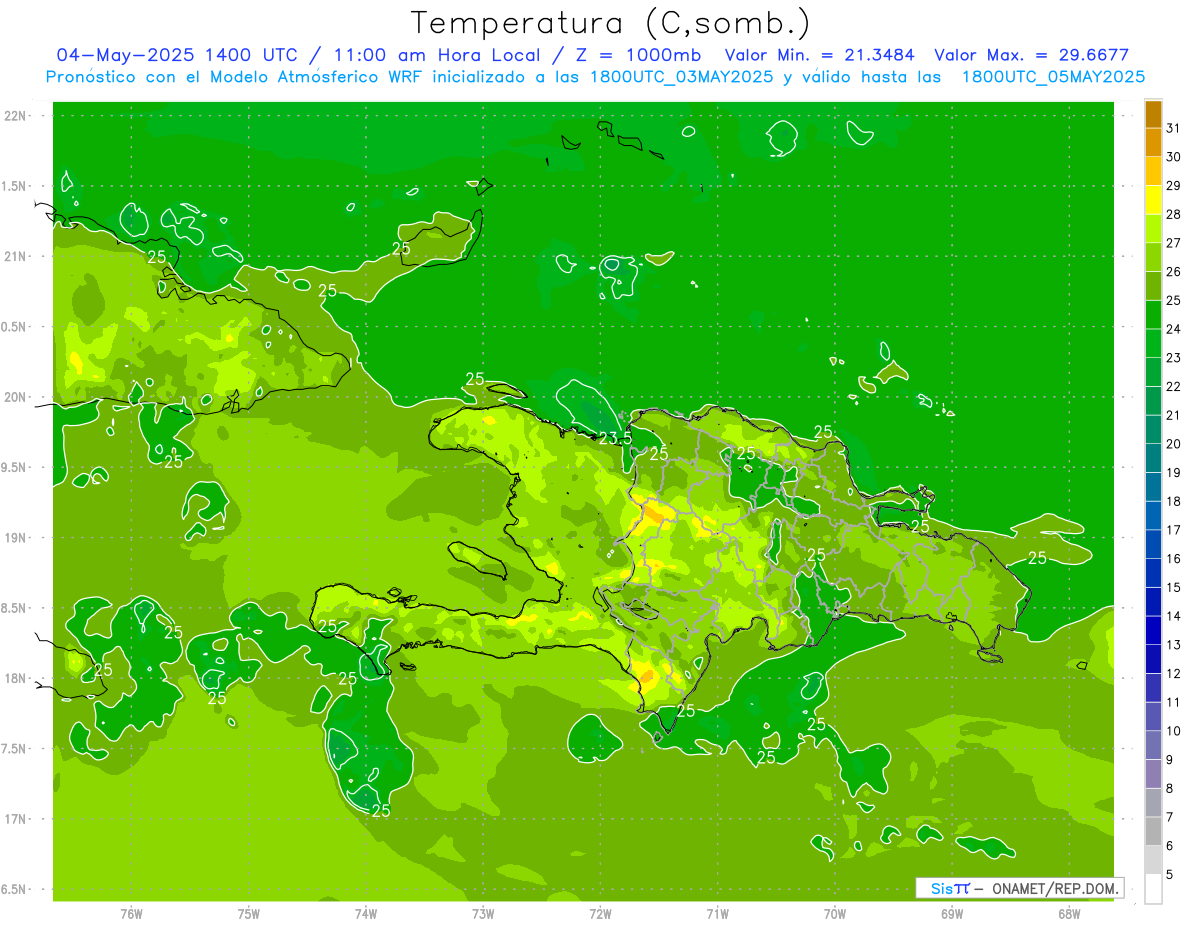Click the '22N' latitude axis label
Screen dimensions: 1200x927
(15, 116)
